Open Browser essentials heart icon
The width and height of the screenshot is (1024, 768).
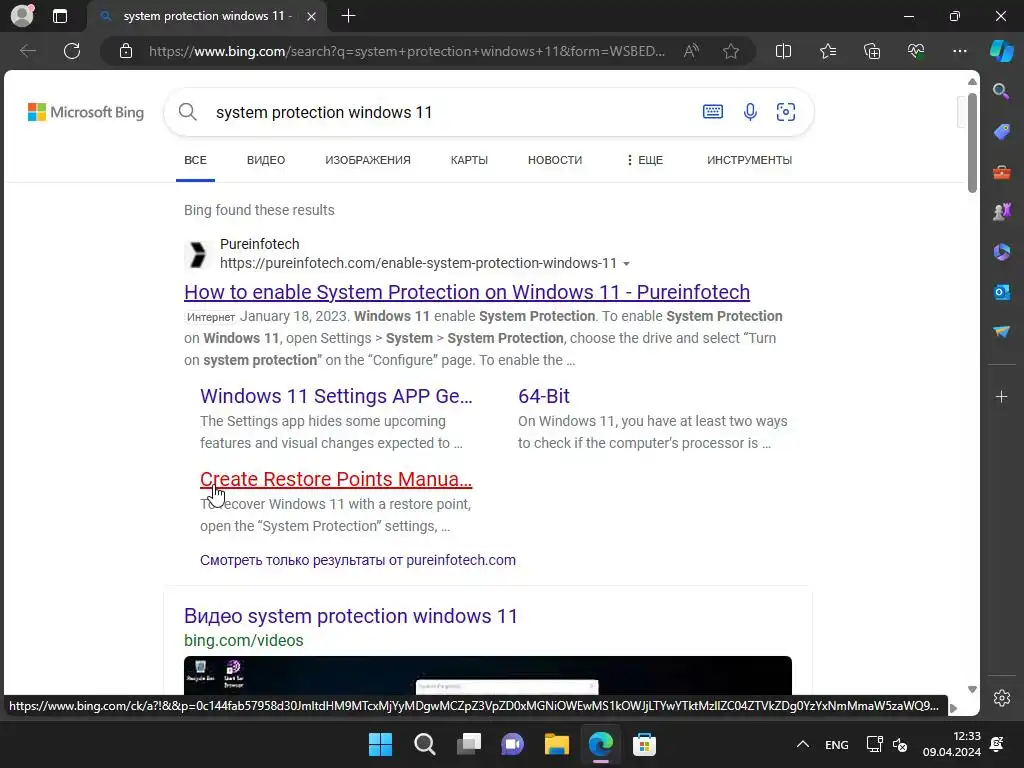916,51
